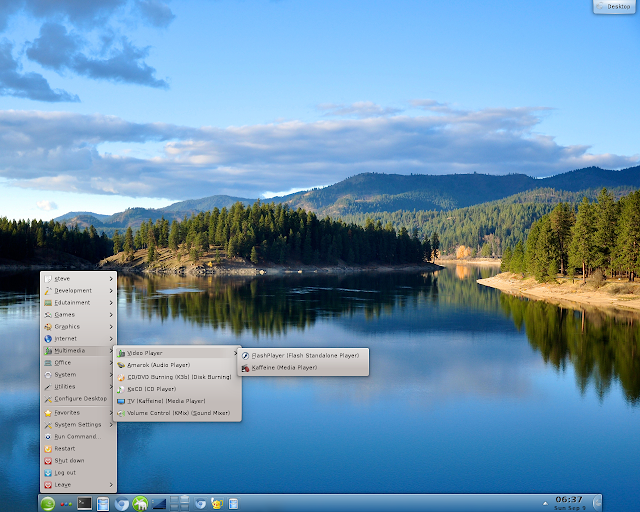
Task: Click the Favorites star icon
Action: (x=48, y=413)
